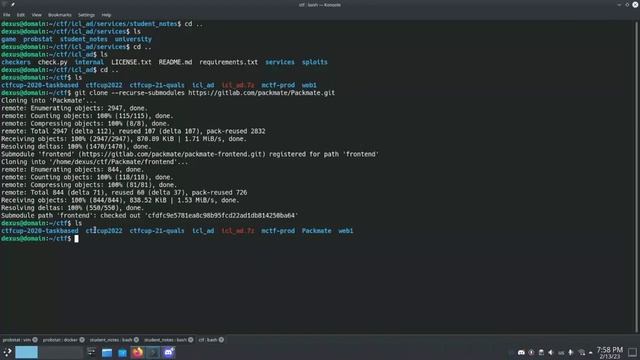Open the Dolphin file manager taskbar icon
Screen dimensions: 640x360
click(x=107, y=352)
